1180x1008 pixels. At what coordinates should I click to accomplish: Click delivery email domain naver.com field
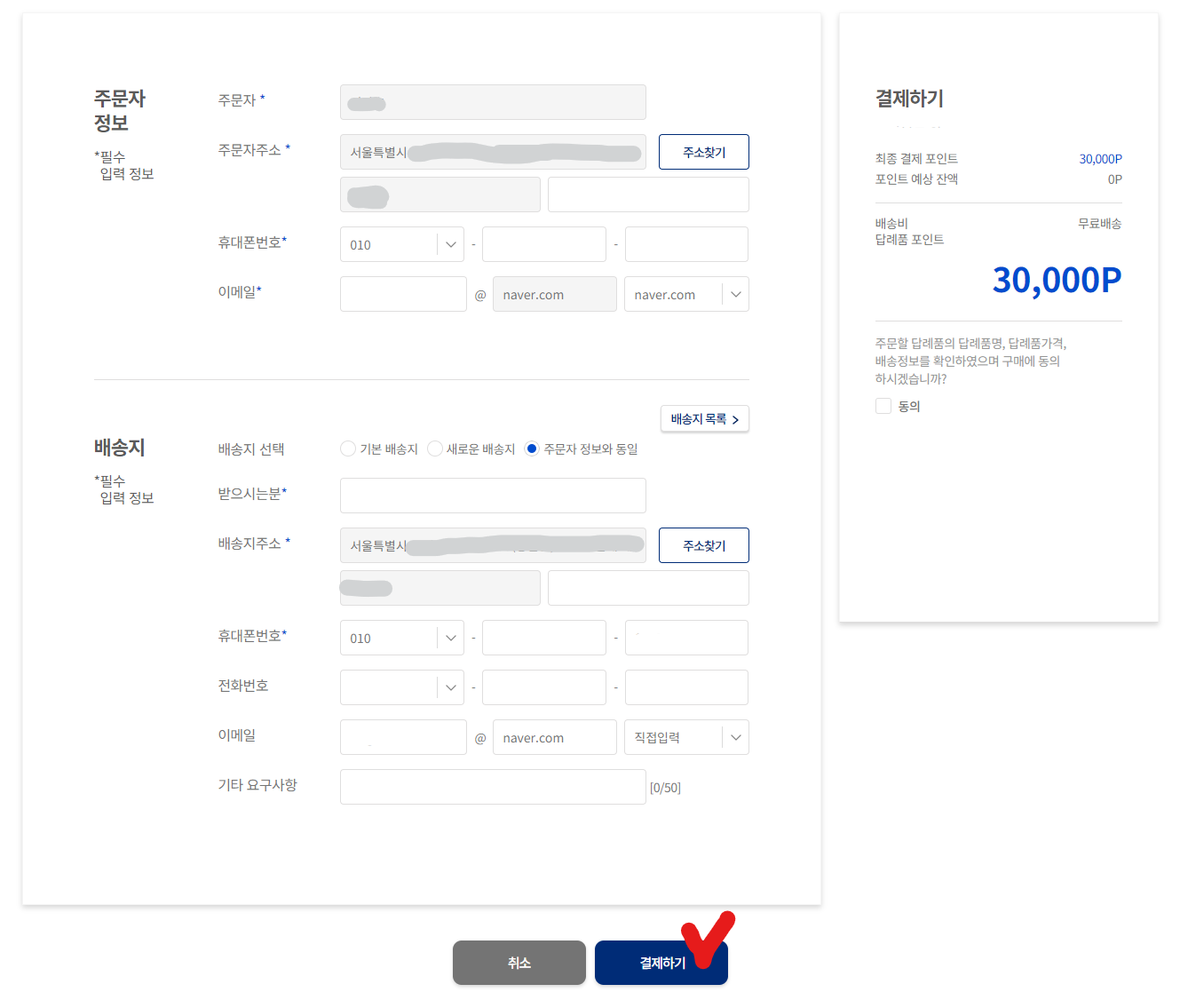[x=555, y=737]
